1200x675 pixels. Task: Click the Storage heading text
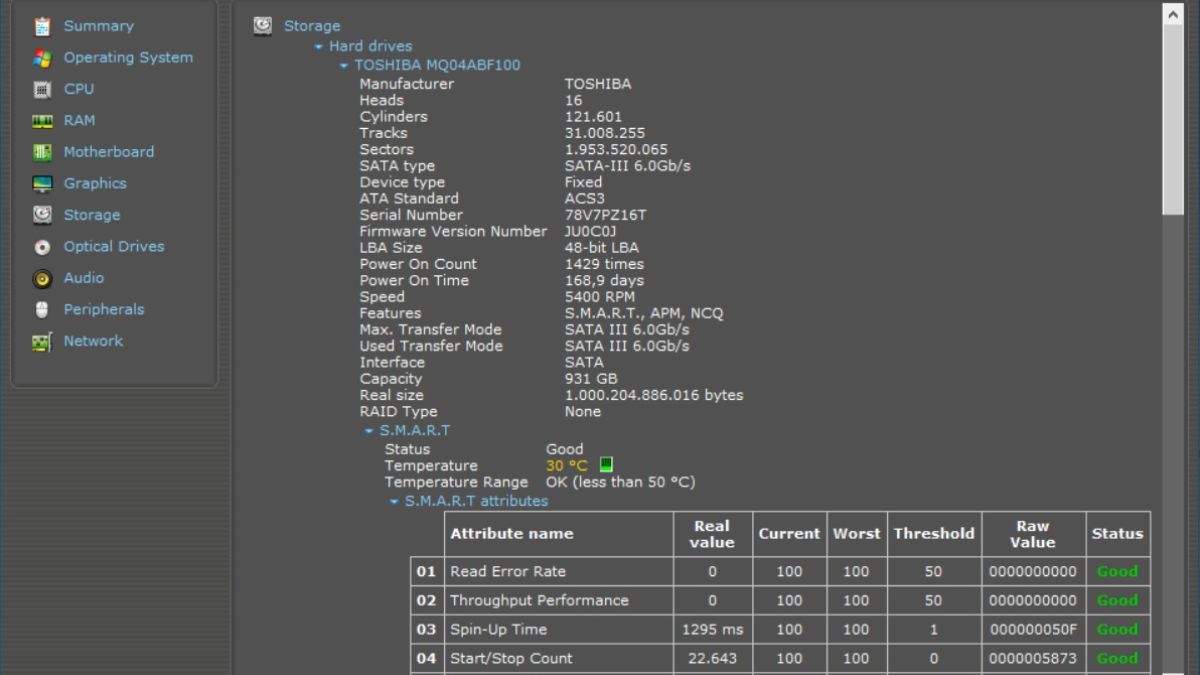[x=312, y=26]
